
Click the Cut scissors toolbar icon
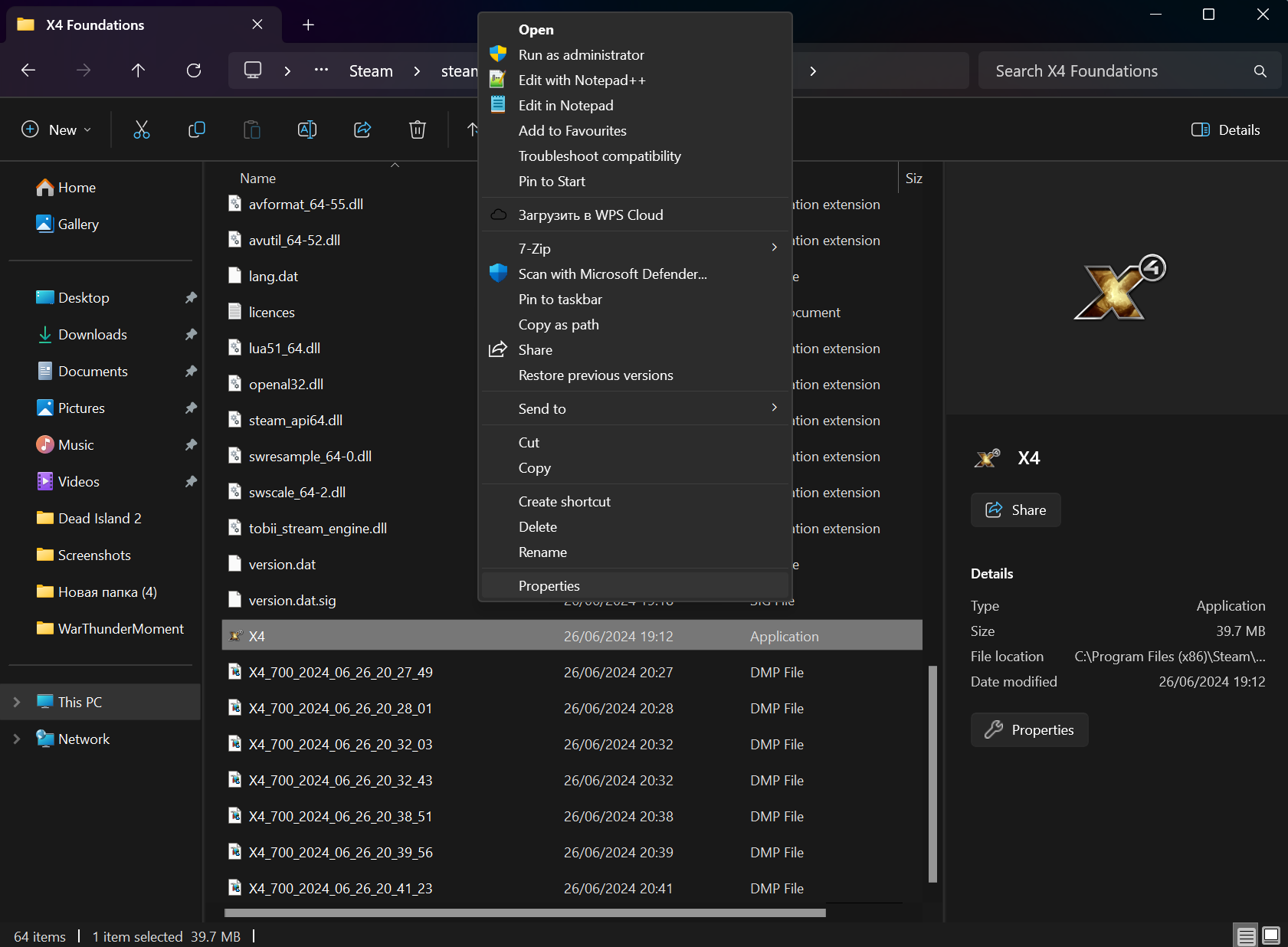[142, 129]
